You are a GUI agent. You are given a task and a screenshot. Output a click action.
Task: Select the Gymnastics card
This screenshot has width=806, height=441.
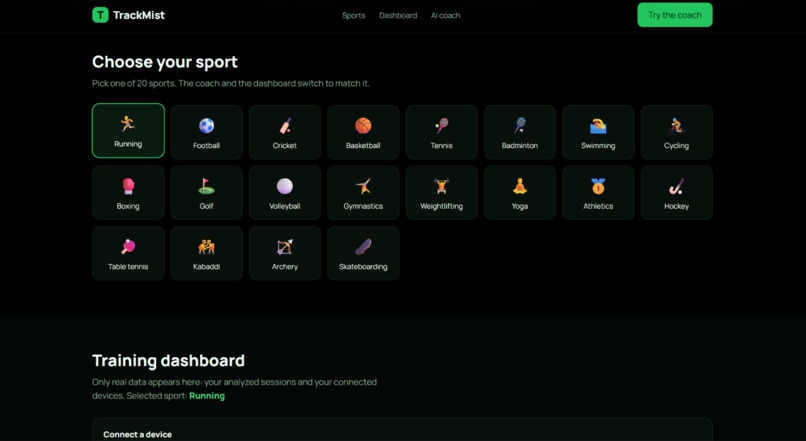pos(363,193)
